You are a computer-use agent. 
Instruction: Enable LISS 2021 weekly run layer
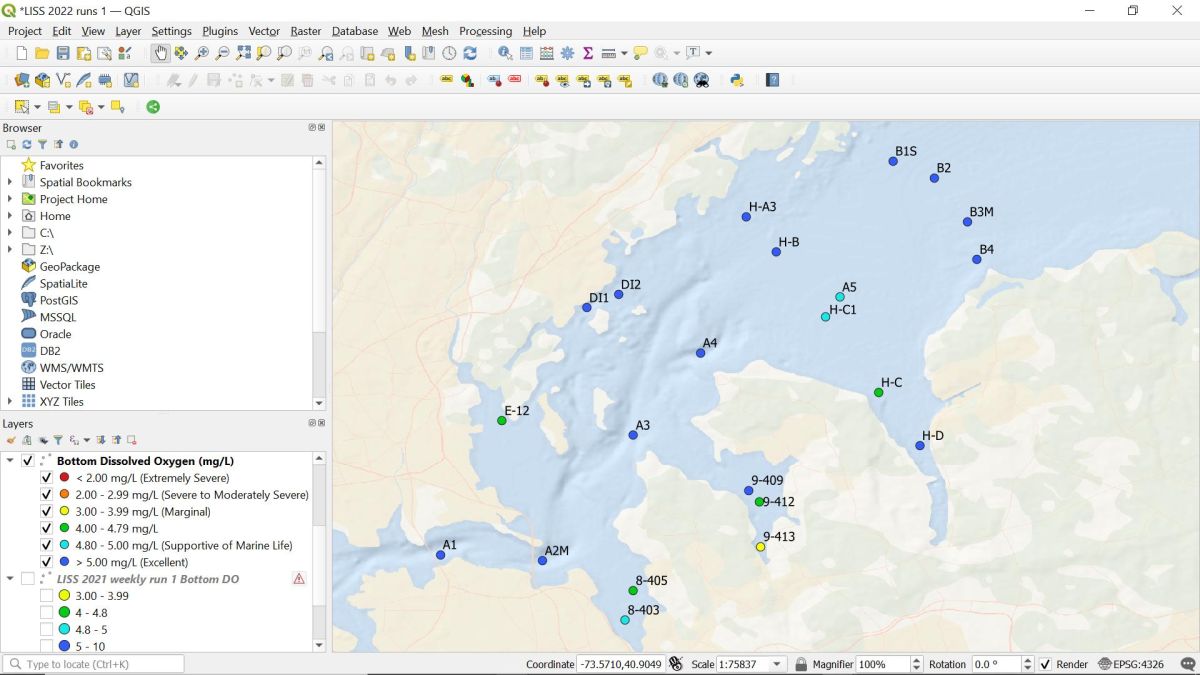pos(28,579)
